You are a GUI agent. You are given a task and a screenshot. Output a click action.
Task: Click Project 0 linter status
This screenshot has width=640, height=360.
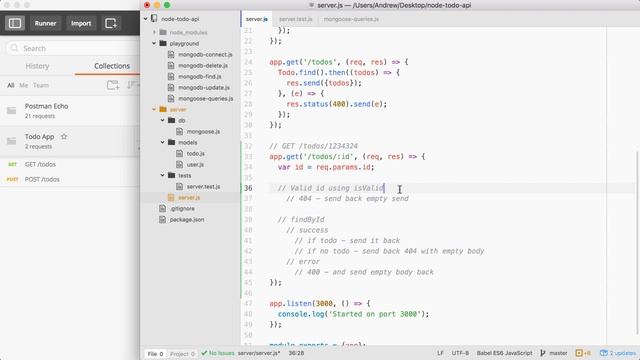pos(182,353)
